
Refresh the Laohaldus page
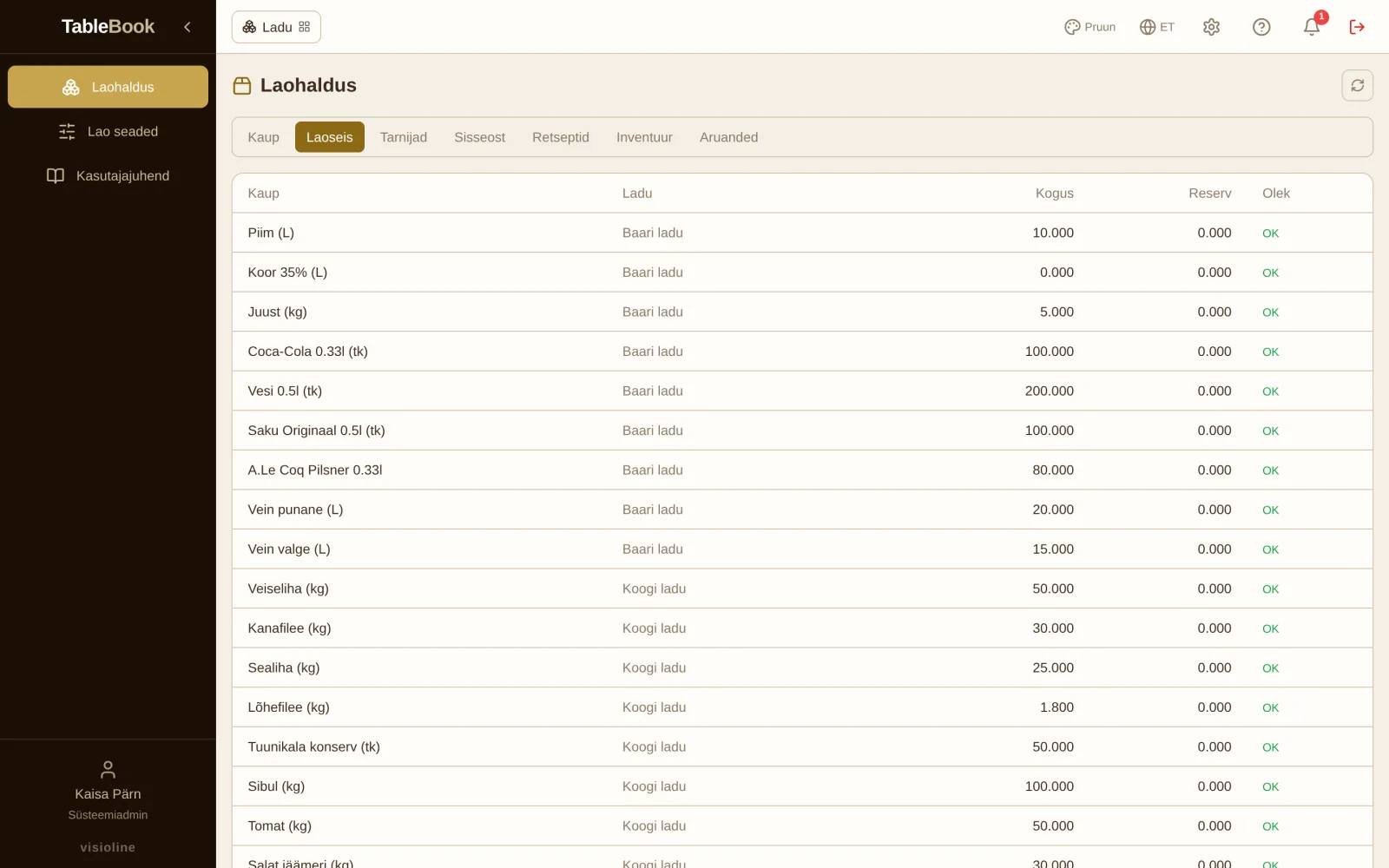click(x=1357, y=85)
